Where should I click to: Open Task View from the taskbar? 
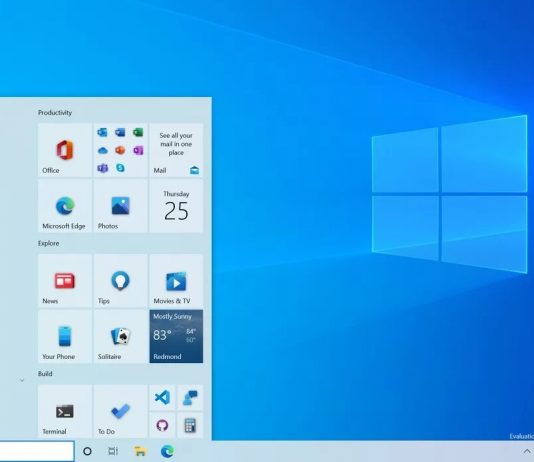coord(113,451)
